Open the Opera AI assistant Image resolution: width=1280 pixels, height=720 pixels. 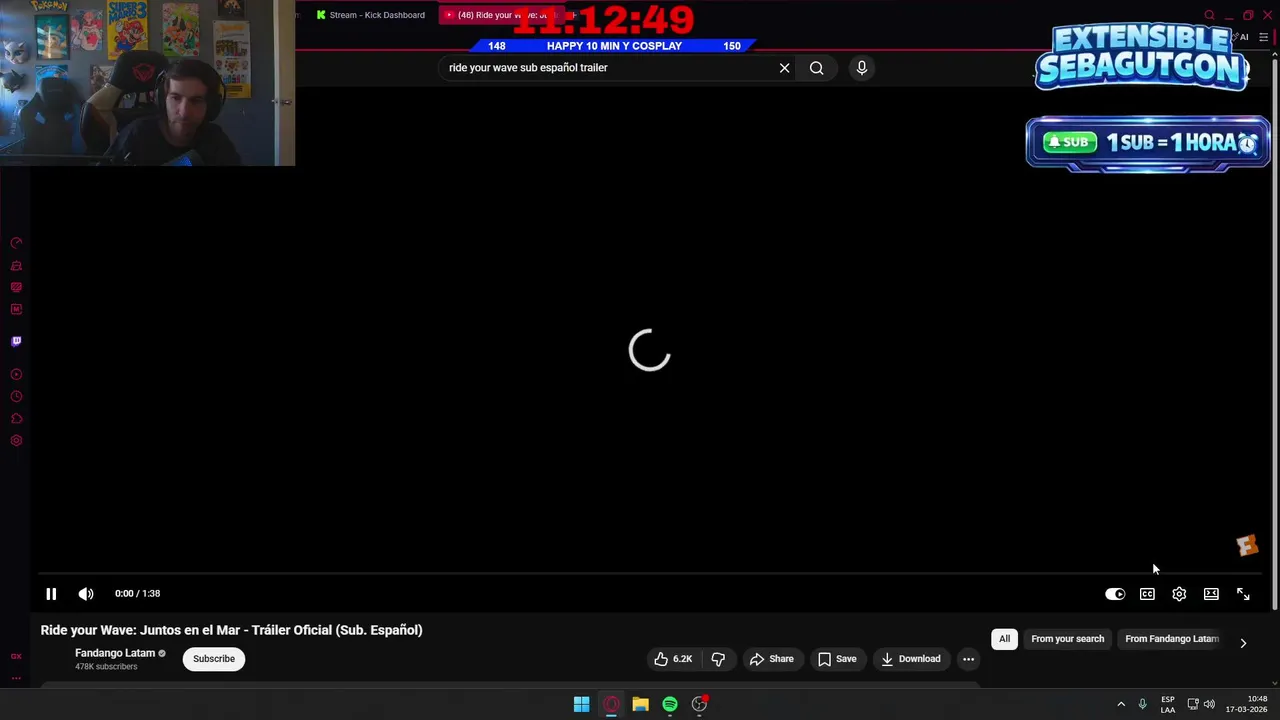click(1243, 37)
